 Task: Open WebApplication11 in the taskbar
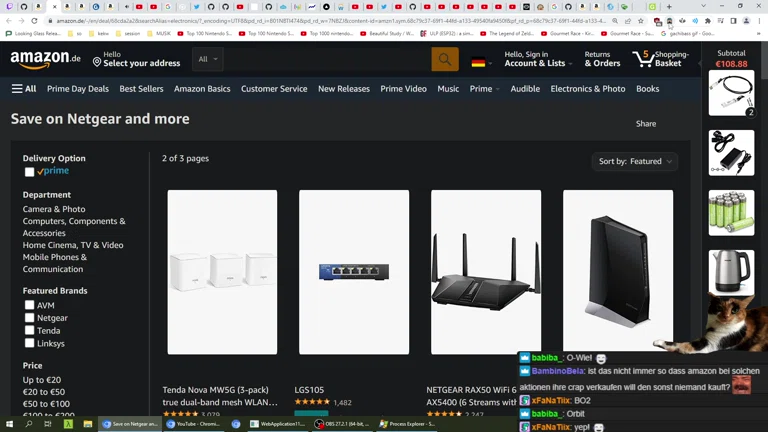pyautogui.click(x=277, y=424)
